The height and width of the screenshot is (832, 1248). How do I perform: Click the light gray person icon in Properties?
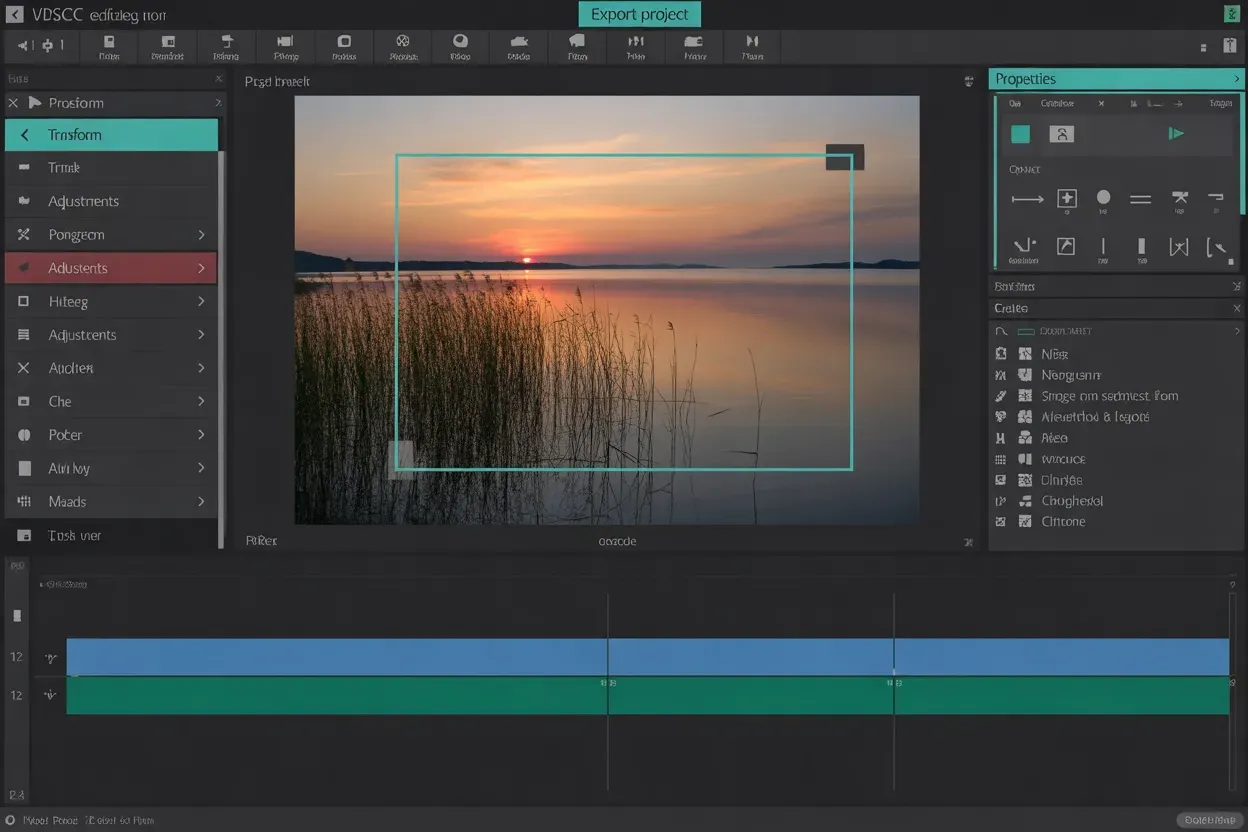[x=1061, y=134]
